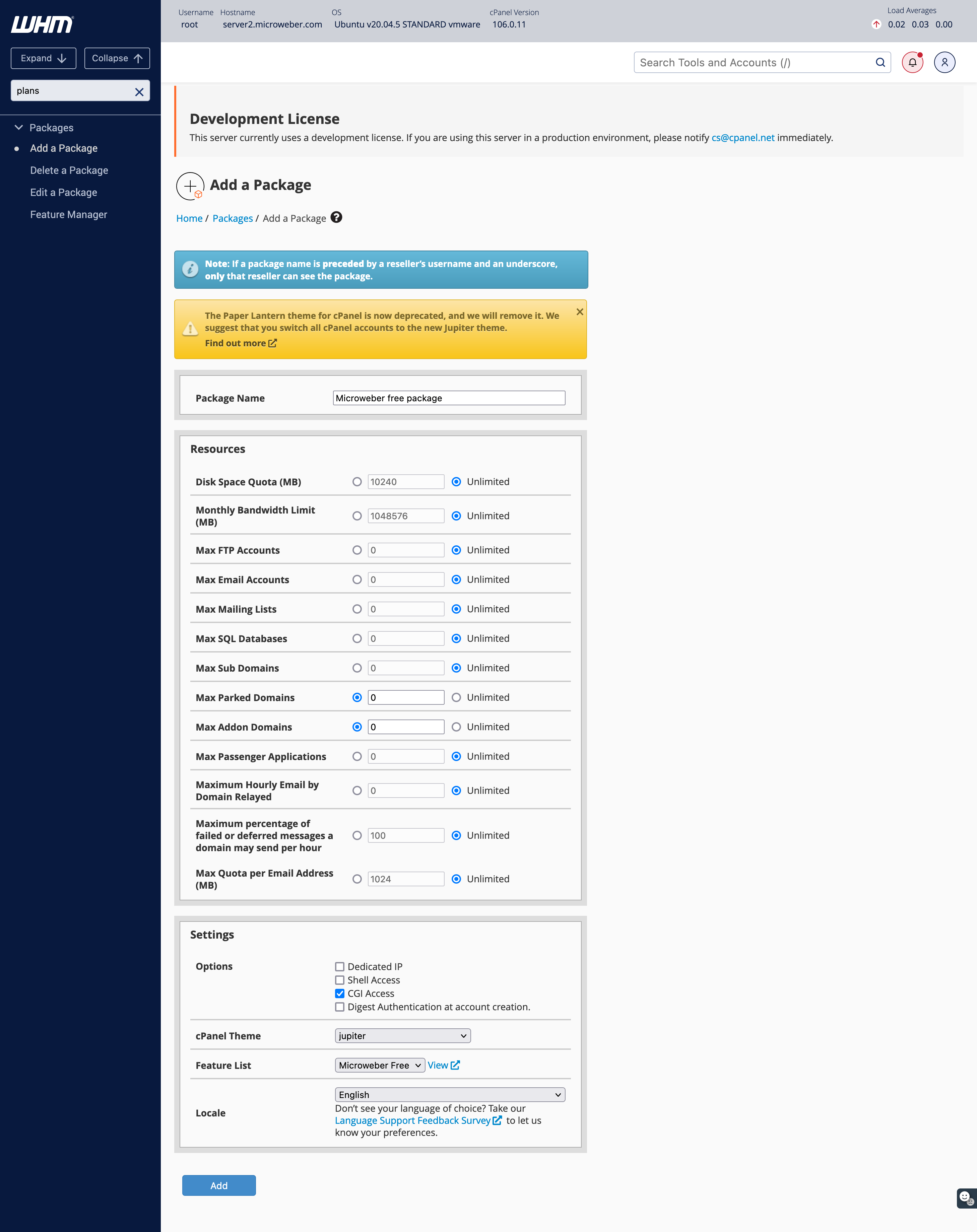Open the cPanel Theme dropdown

402,1035
